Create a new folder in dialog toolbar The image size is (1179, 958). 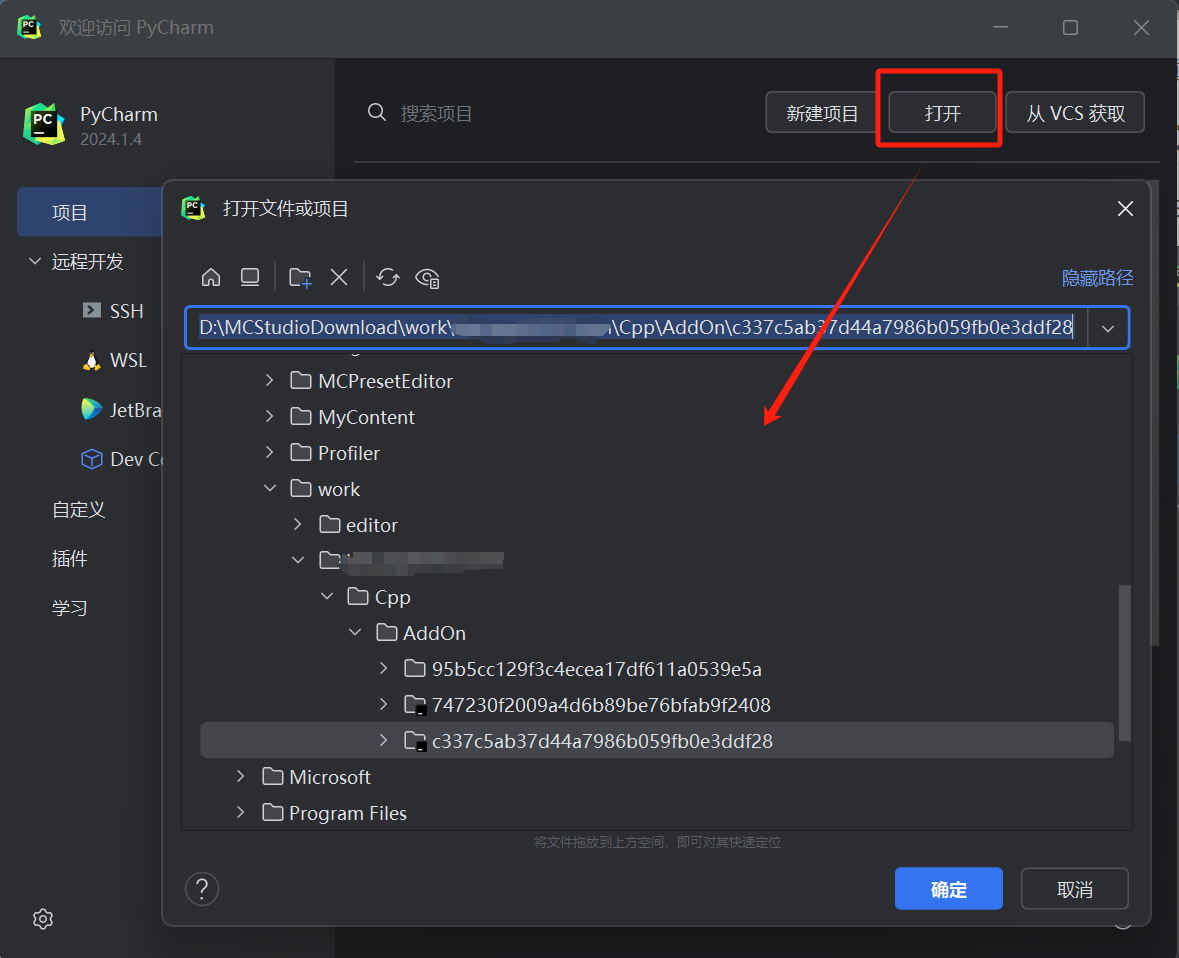click(300, 277)
